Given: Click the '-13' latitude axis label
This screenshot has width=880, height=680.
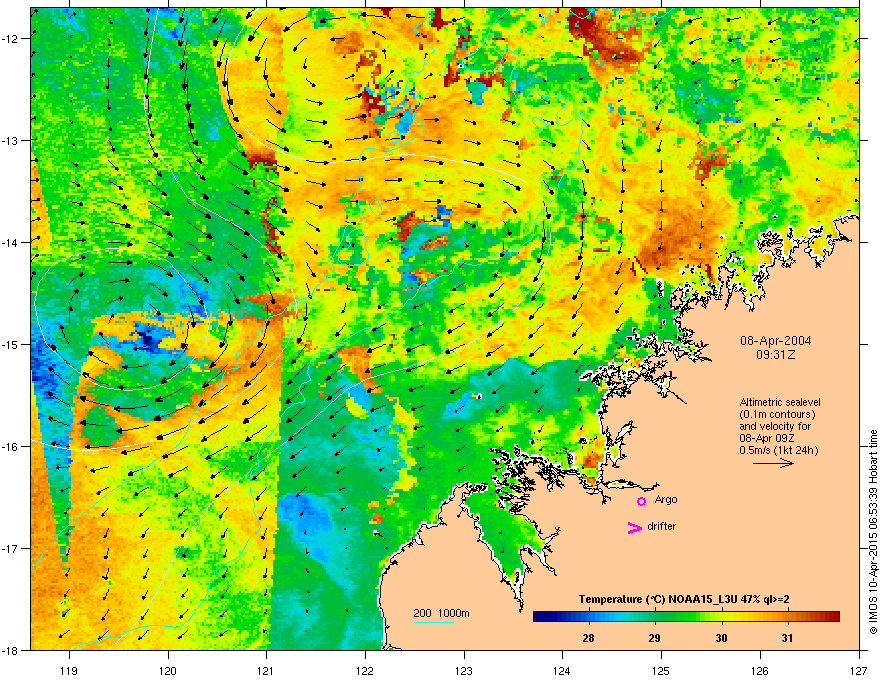Looking at the screenshot, I should (11, 141).
